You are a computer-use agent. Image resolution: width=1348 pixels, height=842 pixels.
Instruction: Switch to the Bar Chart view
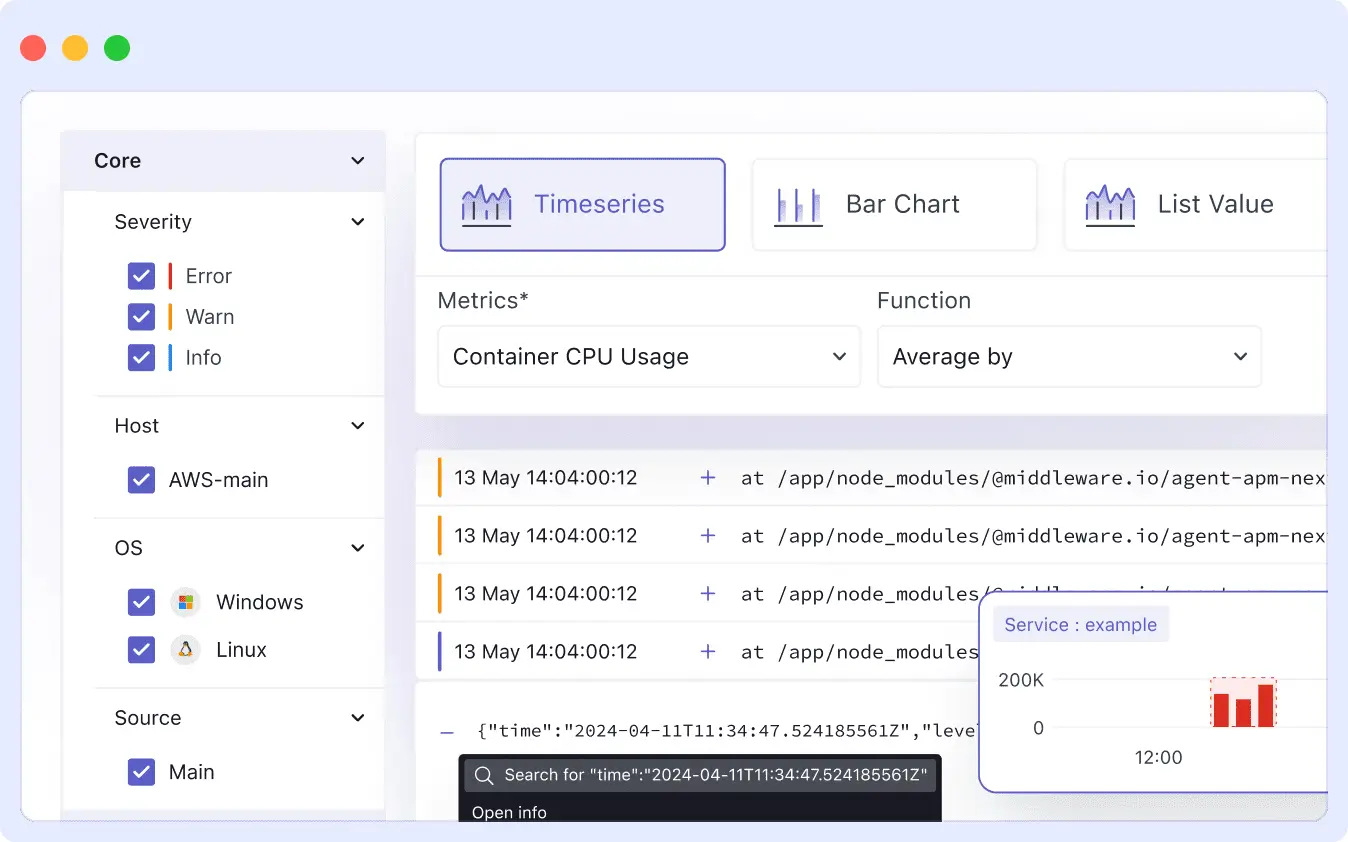tap(895, 203)
